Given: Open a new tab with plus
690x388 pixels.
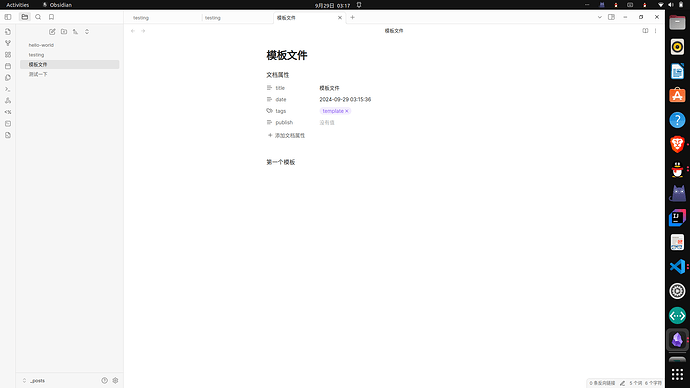Looking at the screenshot, I should pyautogui.click(x=352, y=18).
